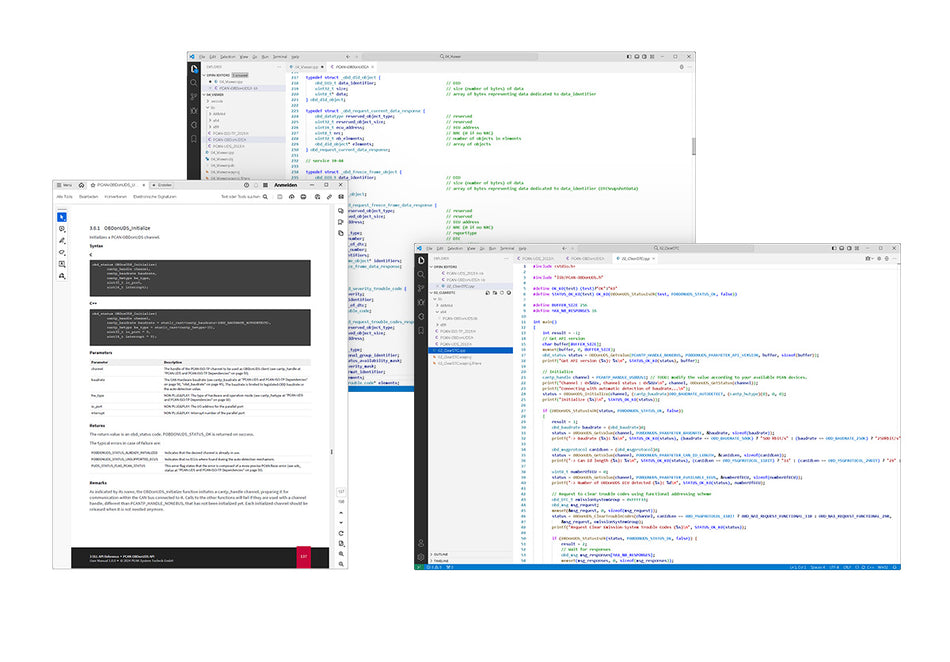Open the Terminal menu in VS Code

click(x=504, y=249)
